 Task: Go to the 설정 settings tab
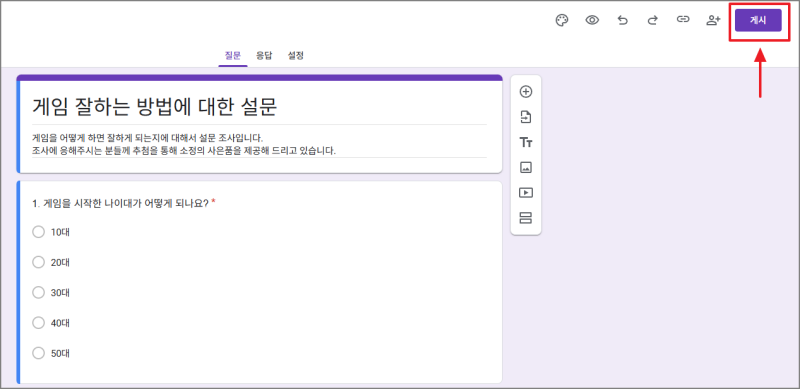[295, 56]
